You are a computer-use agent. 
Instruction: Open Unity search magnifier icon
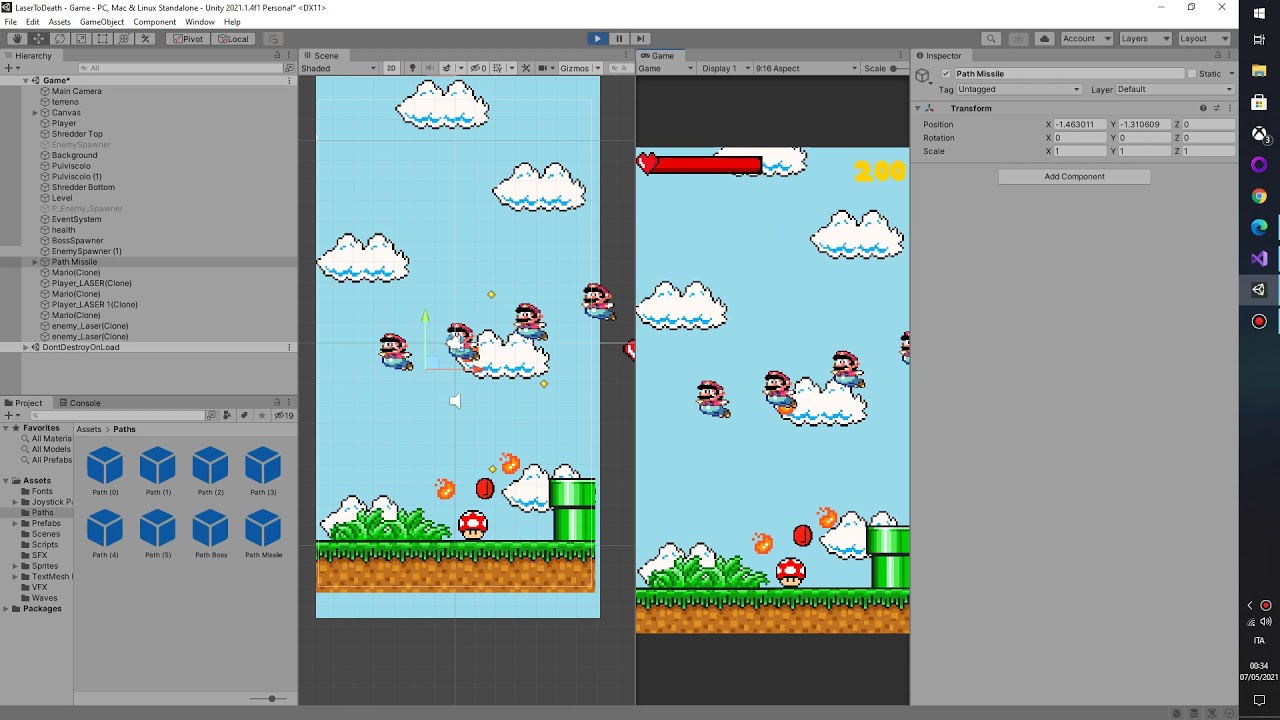(991, 39)
